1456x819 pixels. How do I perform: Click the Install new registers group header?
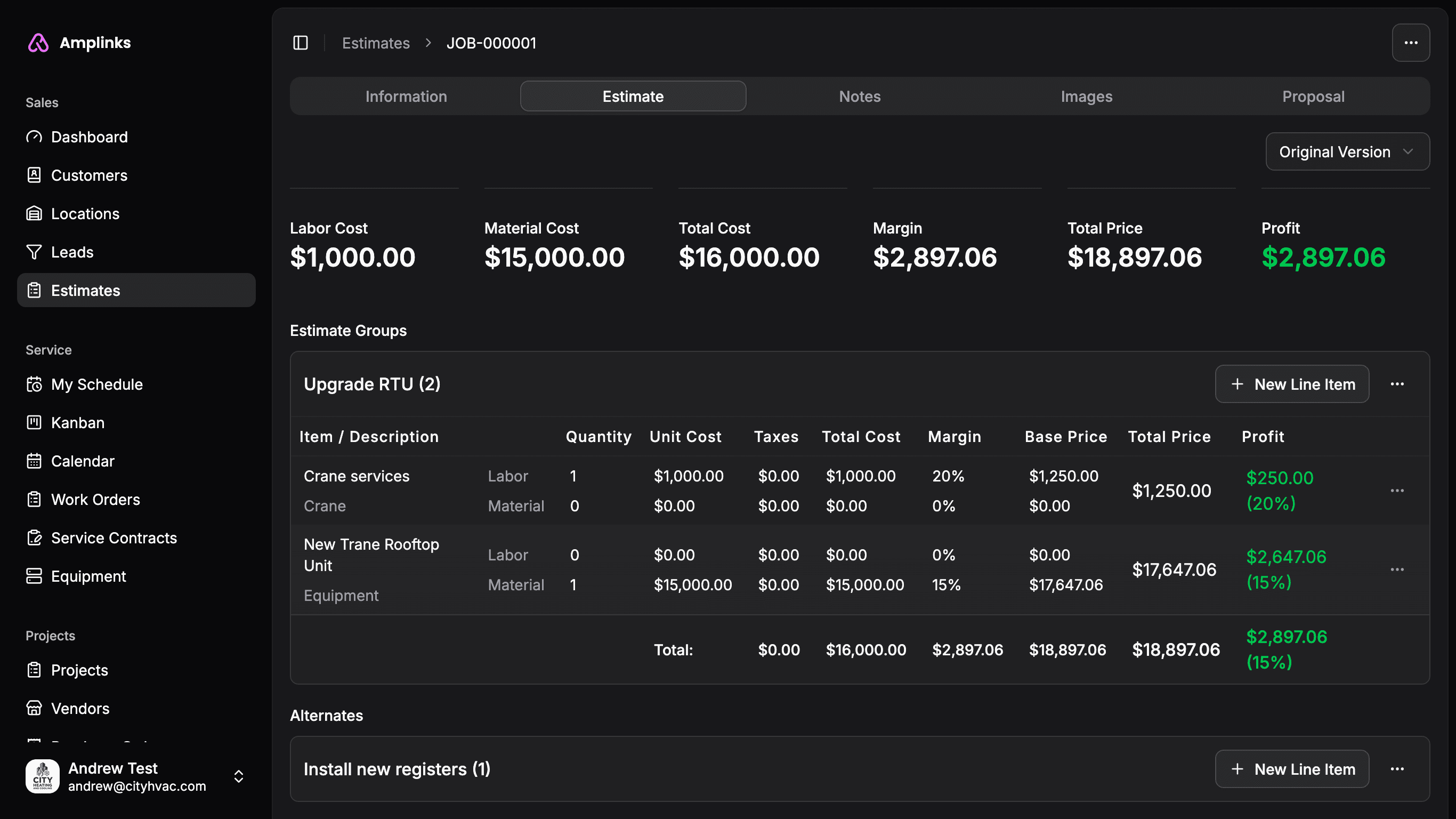click(397, 769)
